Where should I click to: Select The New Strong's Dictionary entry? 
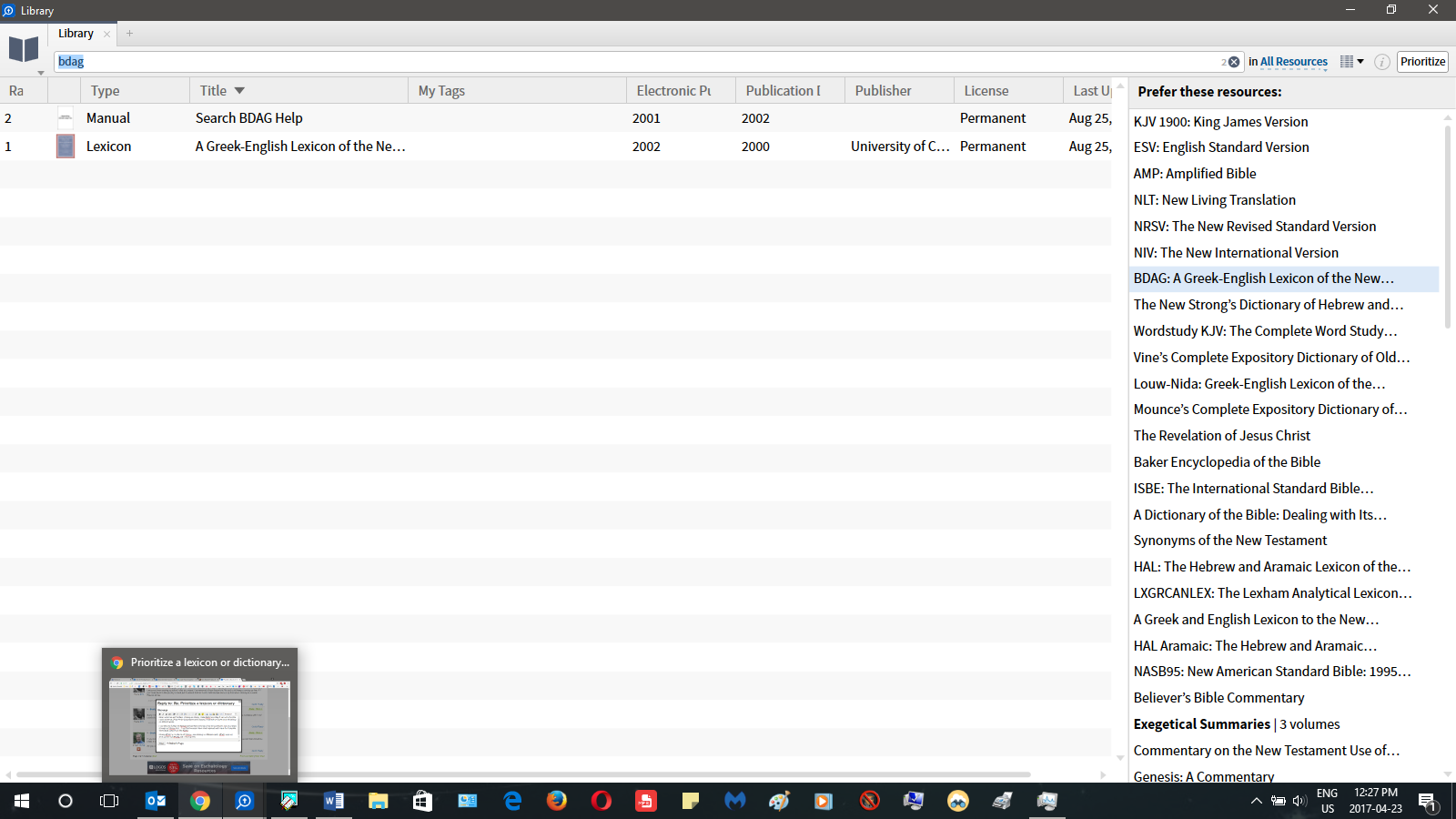(x=1269, y=305)
